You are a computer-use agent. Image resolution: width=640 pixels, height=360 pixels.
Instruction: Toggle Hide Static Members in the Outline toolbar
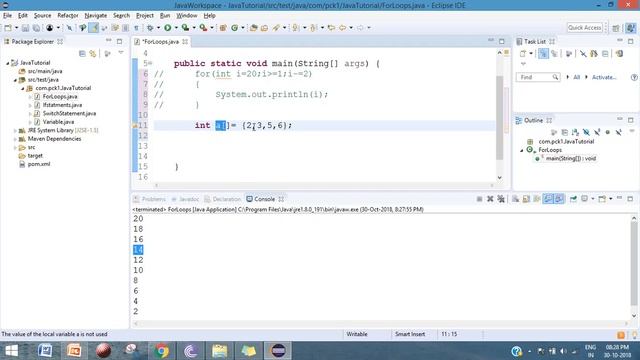[x=597, y=132]
